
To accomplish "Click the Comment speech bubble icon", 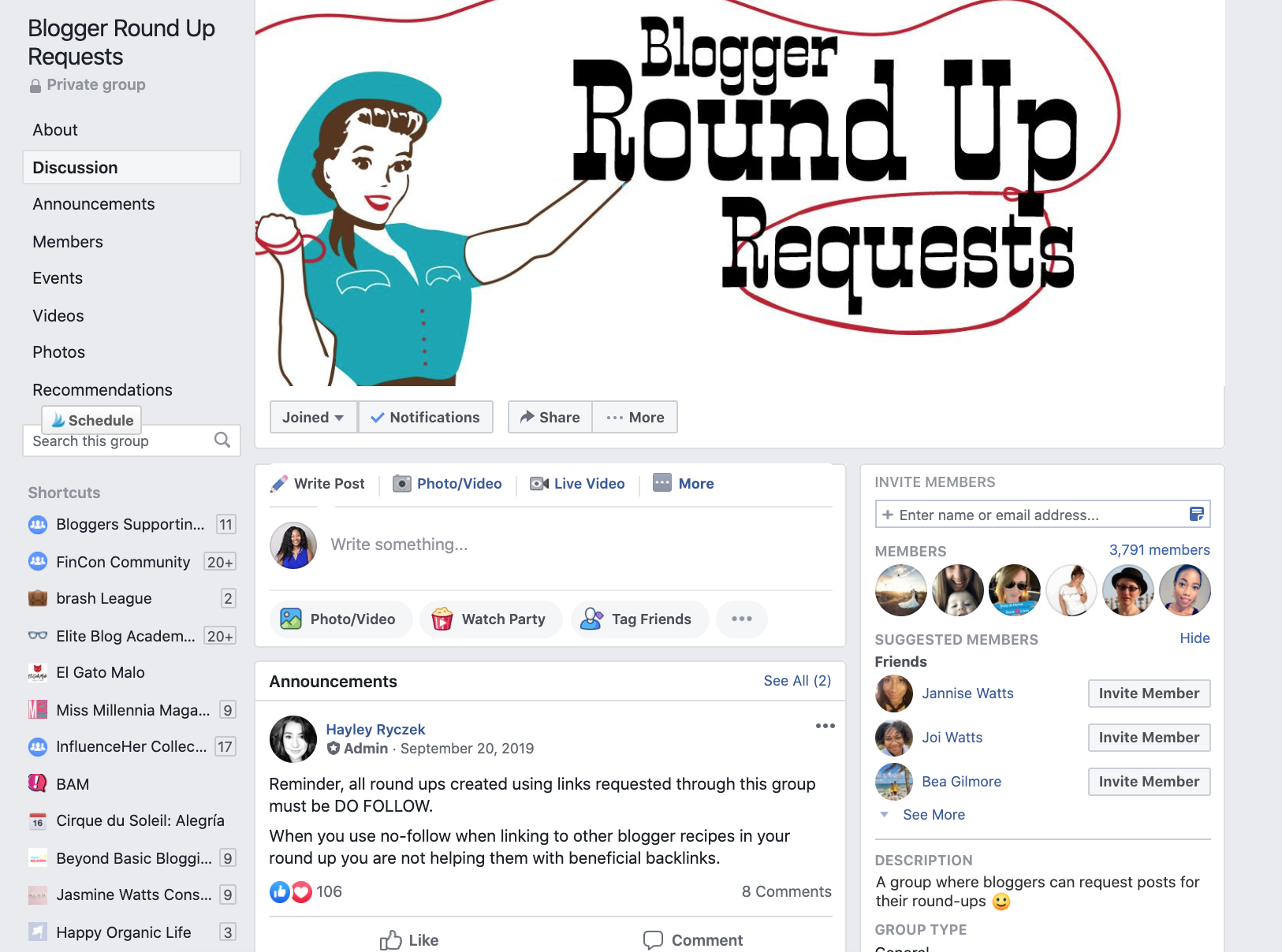I will [653, 940].
